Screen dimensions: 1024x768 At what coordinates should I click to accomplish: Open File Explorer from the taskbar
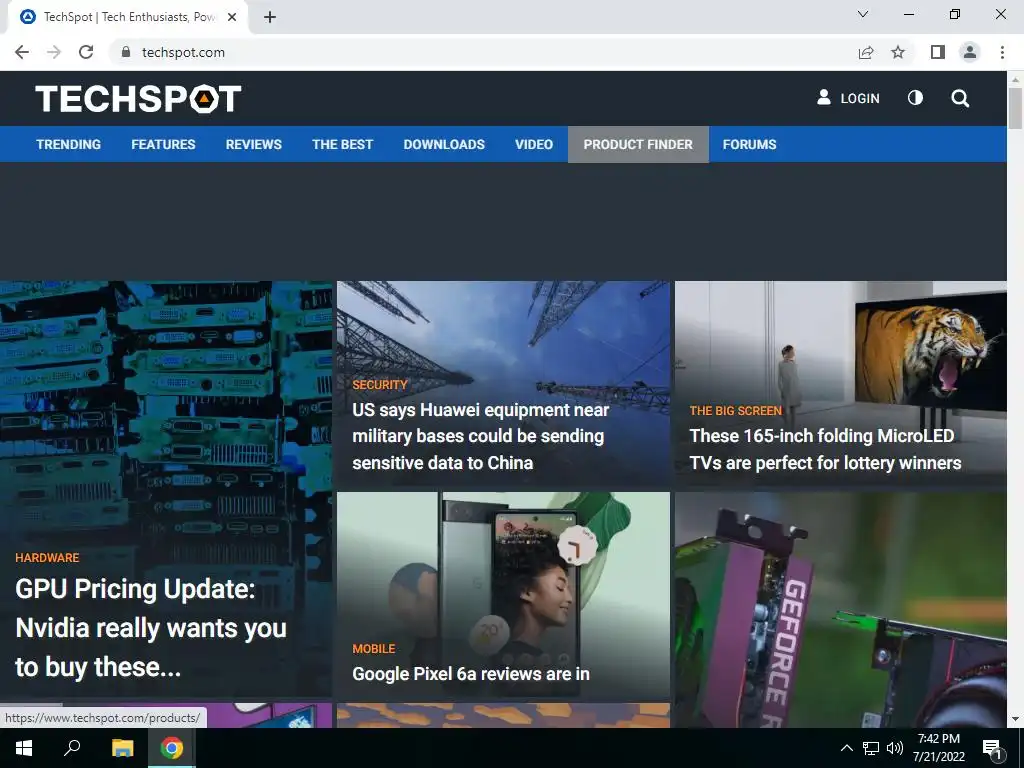(122, 748)
